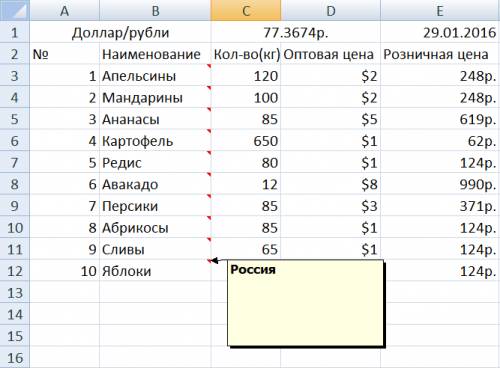Click quantity '650' in the Картофель row
The width and height of the screenshot is (500, 368).
point(246,140)
